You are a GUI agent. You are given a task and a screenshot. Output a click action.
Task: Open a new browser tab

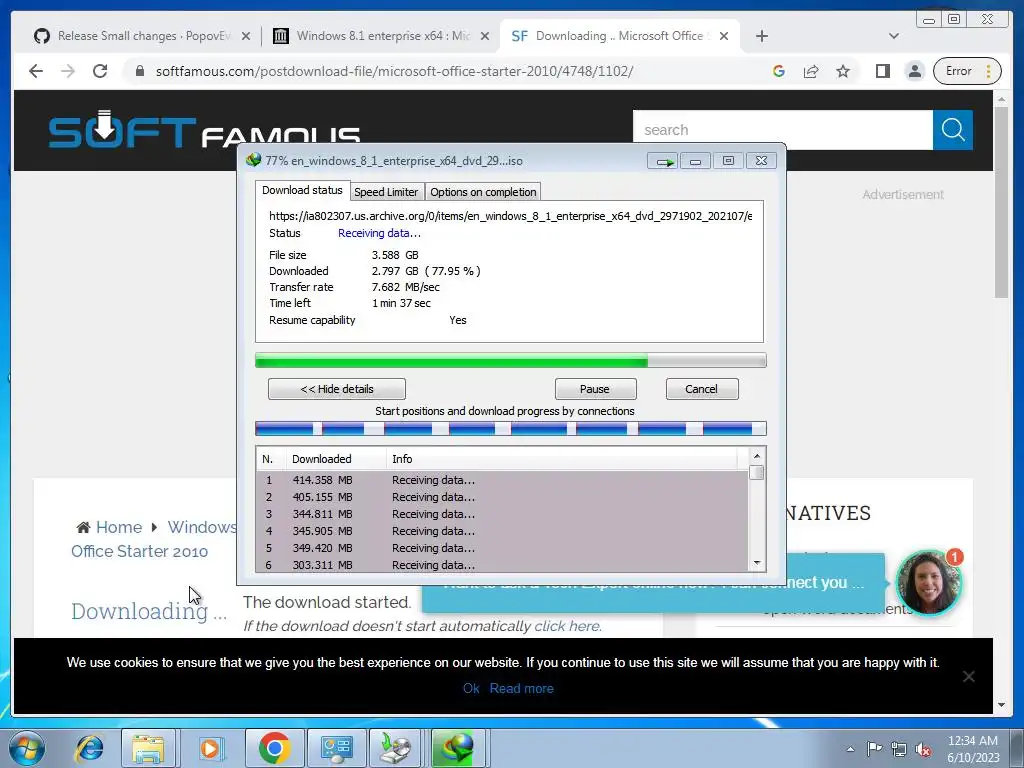point(761,36)
